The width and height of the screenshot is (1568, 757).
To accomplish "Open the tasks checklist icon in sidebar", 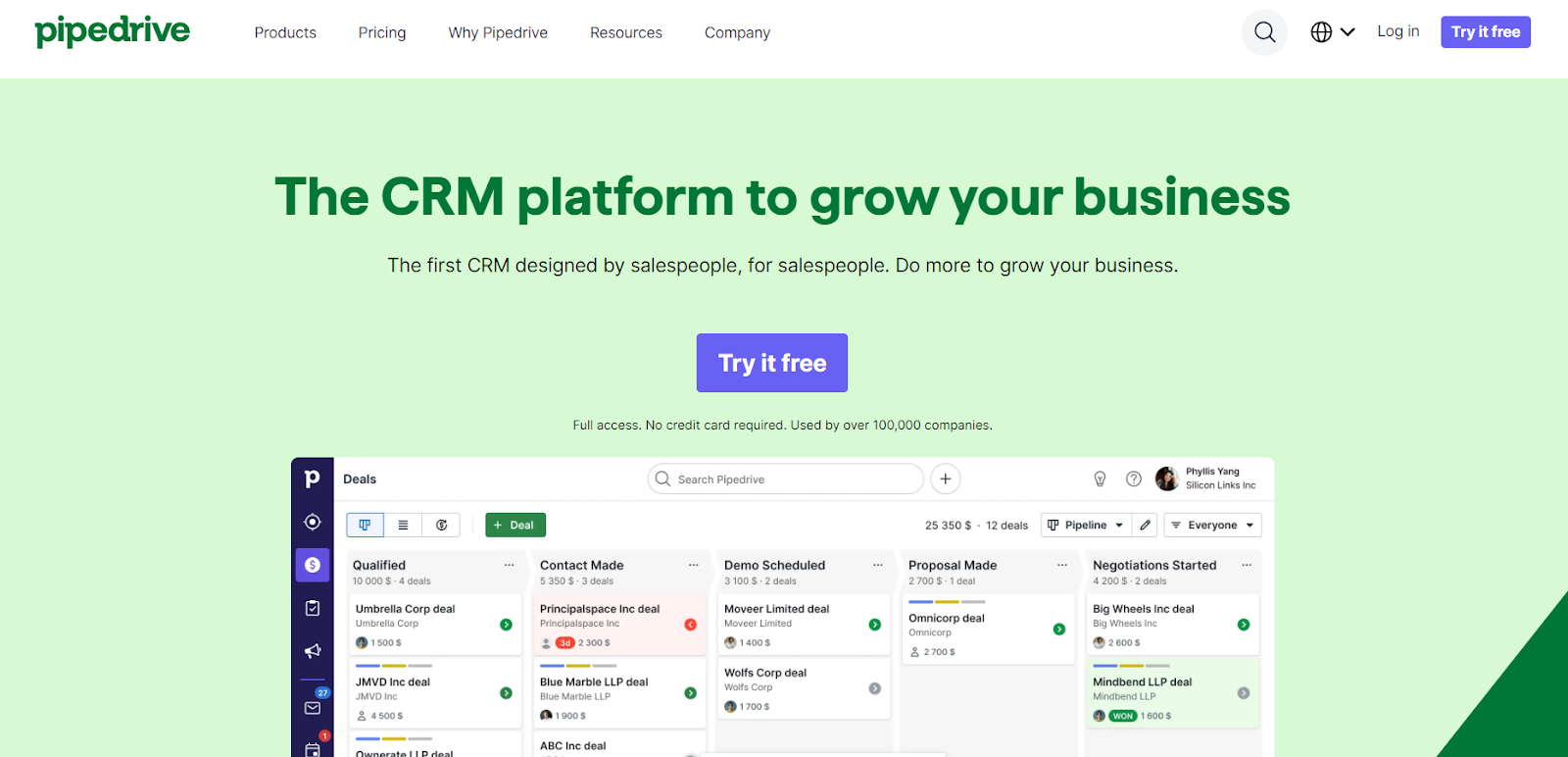I will (313, 608).
